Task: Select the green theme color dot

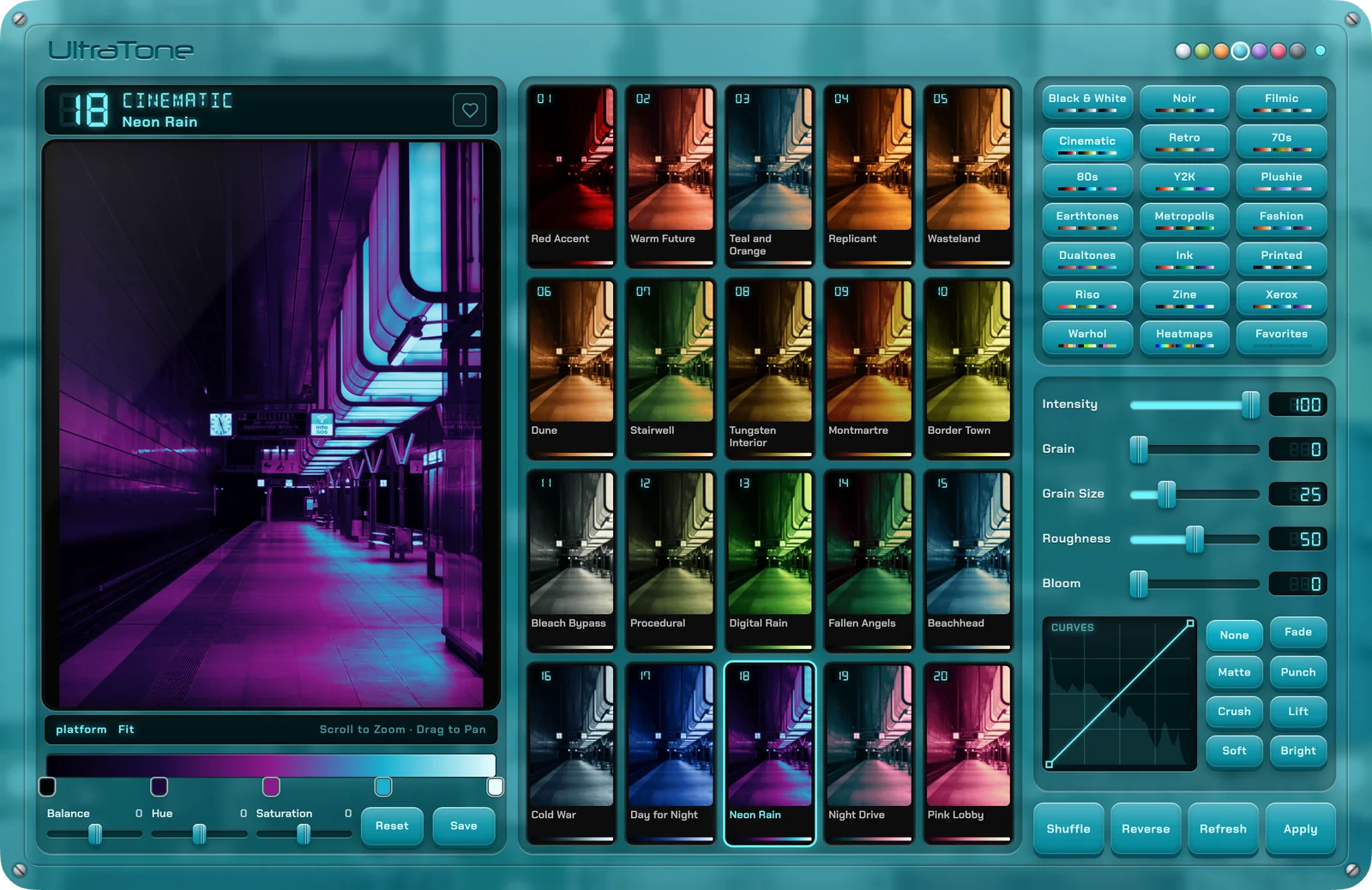Action: pos(1202,51)
